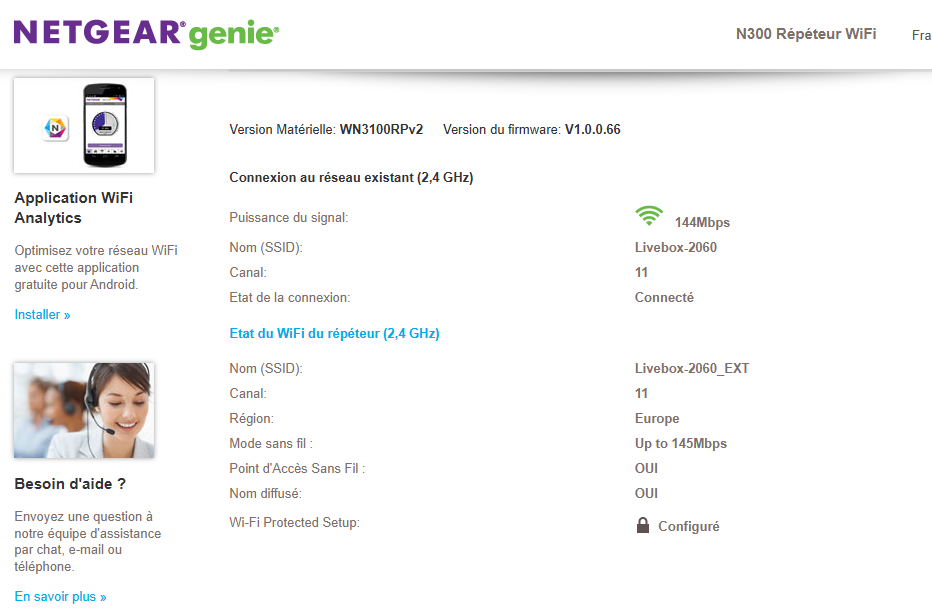The image size is (932, 610).
Task: Click the padlock icon beside Configuré
Action: point(643,525)
